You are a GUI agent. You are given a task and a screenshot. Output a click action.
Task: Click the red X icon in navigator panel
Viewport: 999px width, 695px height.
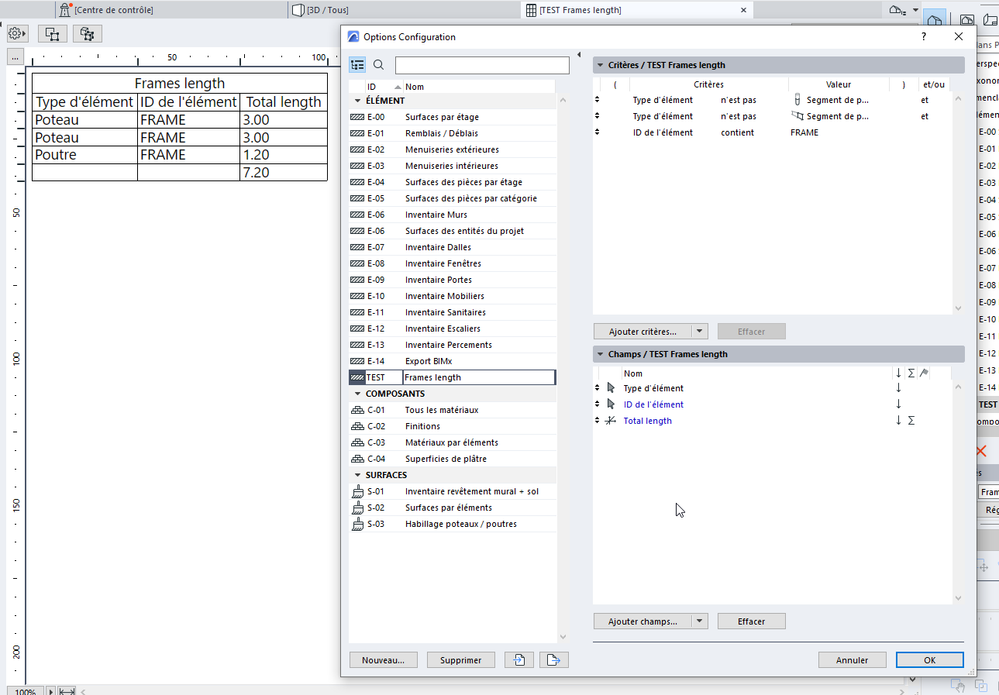(981, 451)
